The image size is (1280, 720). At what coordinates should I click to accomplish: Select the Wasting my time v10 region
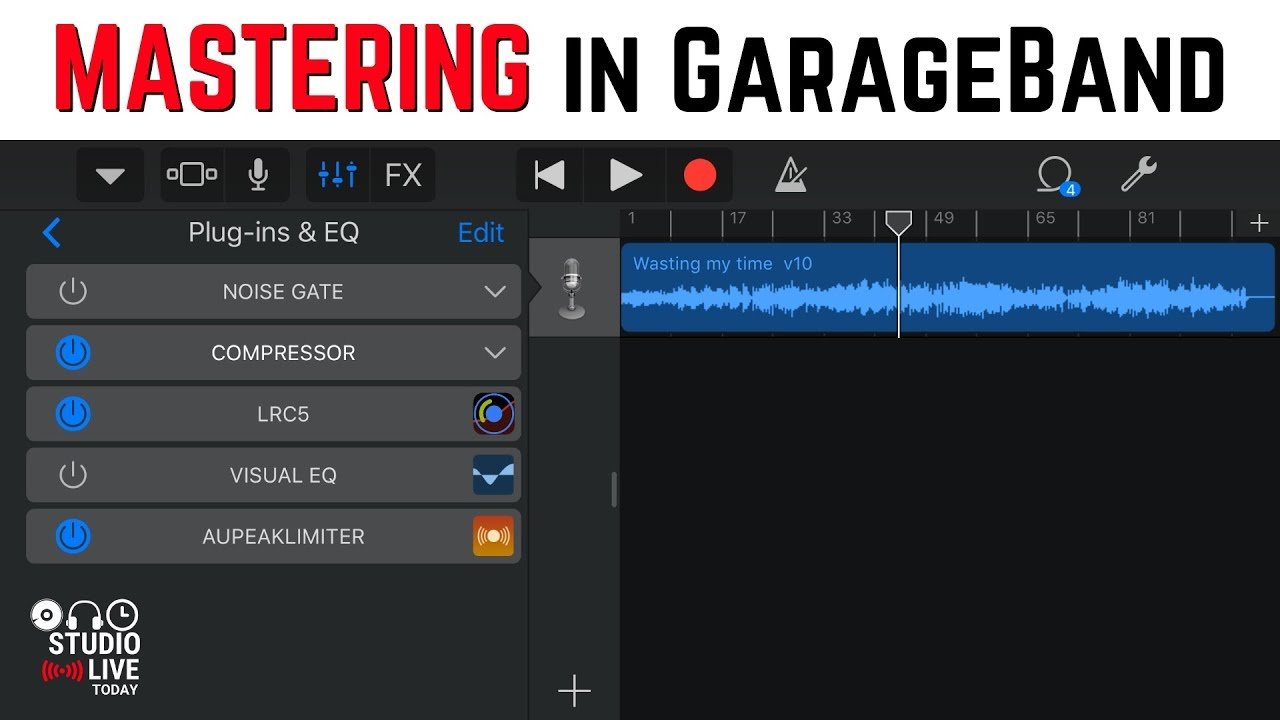947,288
